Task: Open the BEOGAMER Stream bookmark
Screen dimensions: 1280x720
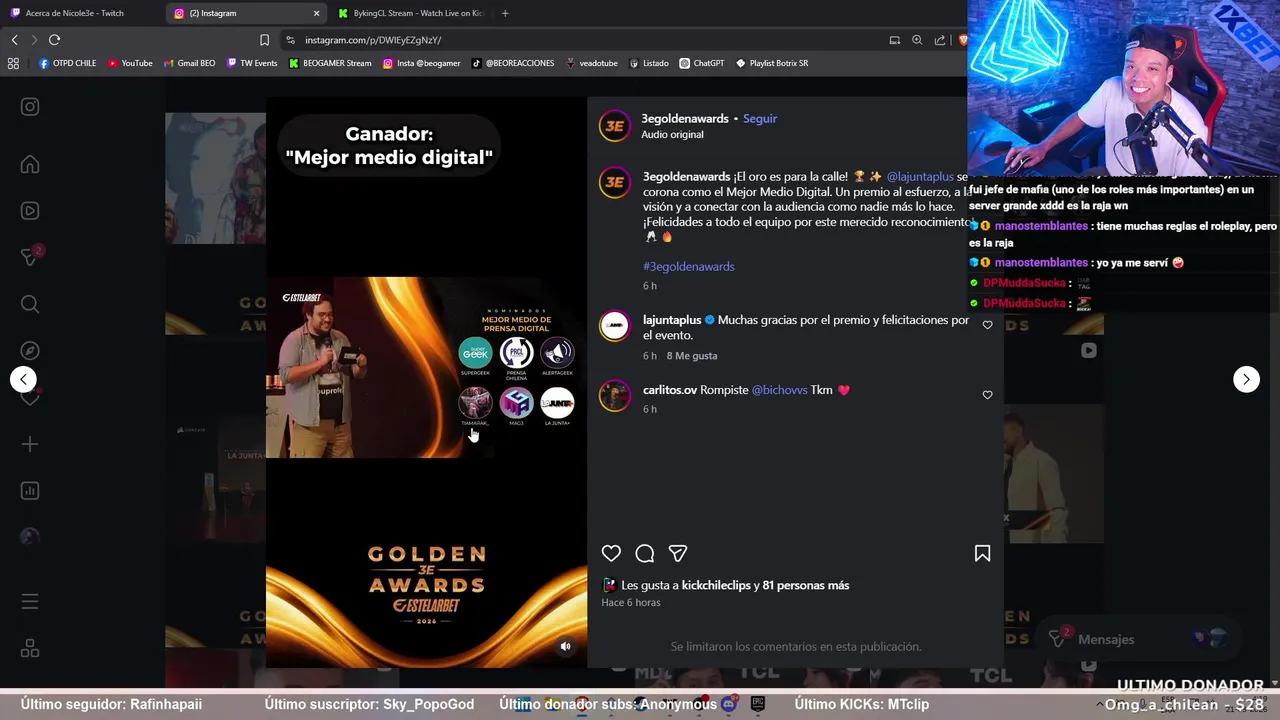Action: (330, 63)
